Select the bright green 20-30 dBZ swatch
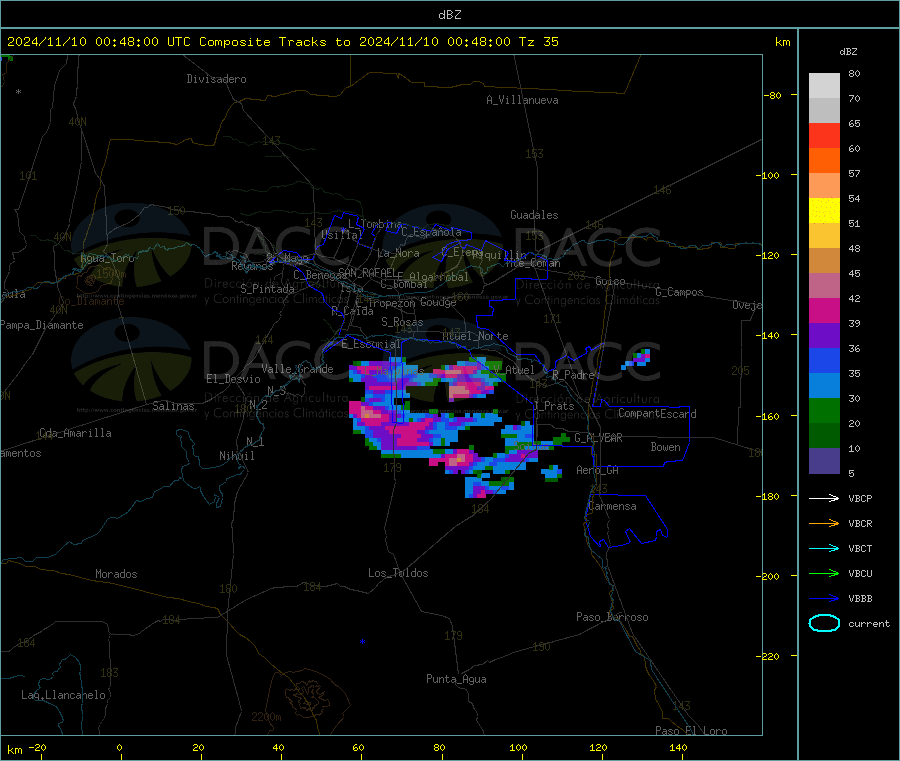 824,410
